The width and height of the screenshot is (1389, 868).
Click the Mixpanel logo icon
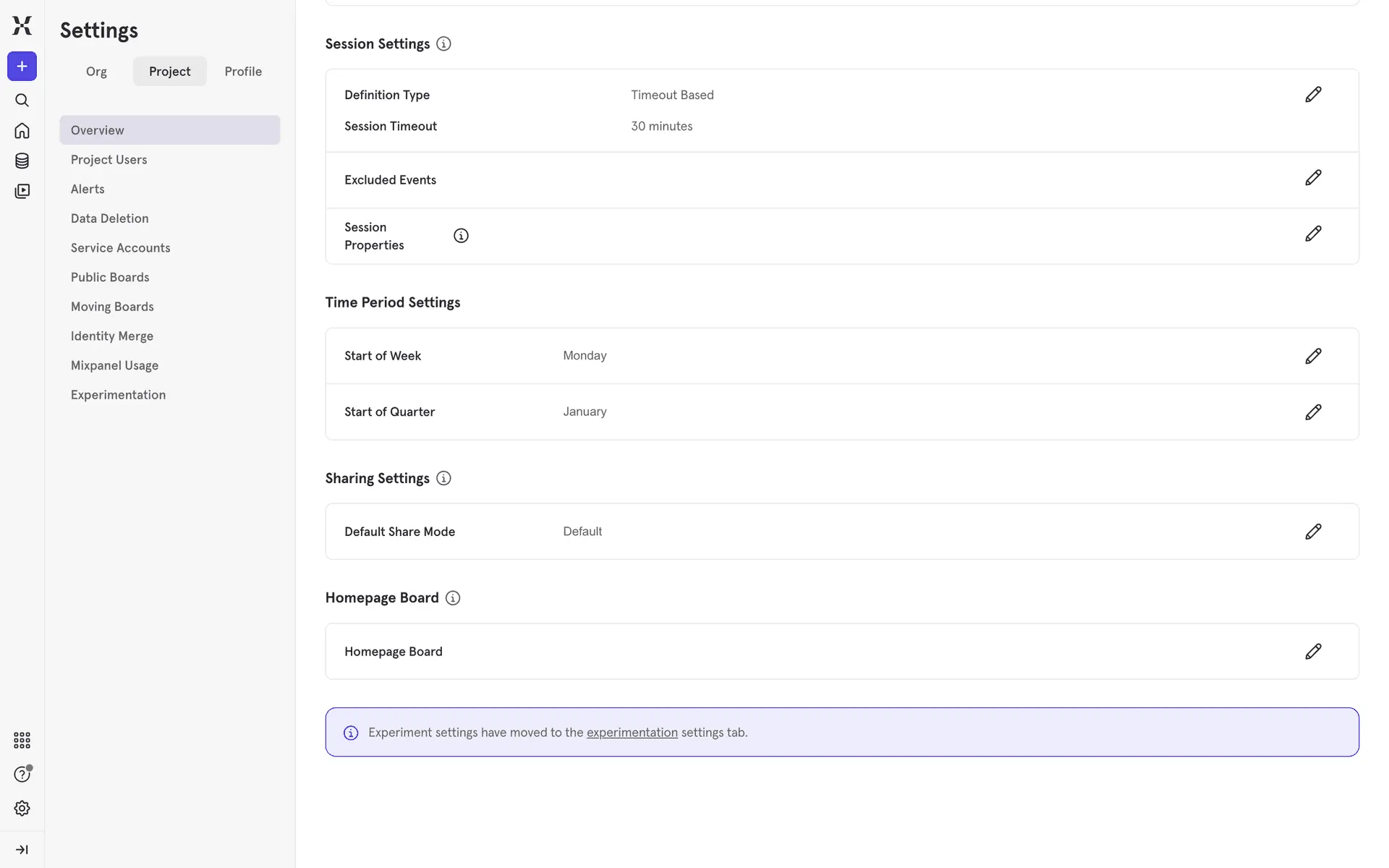click(22, 25)
